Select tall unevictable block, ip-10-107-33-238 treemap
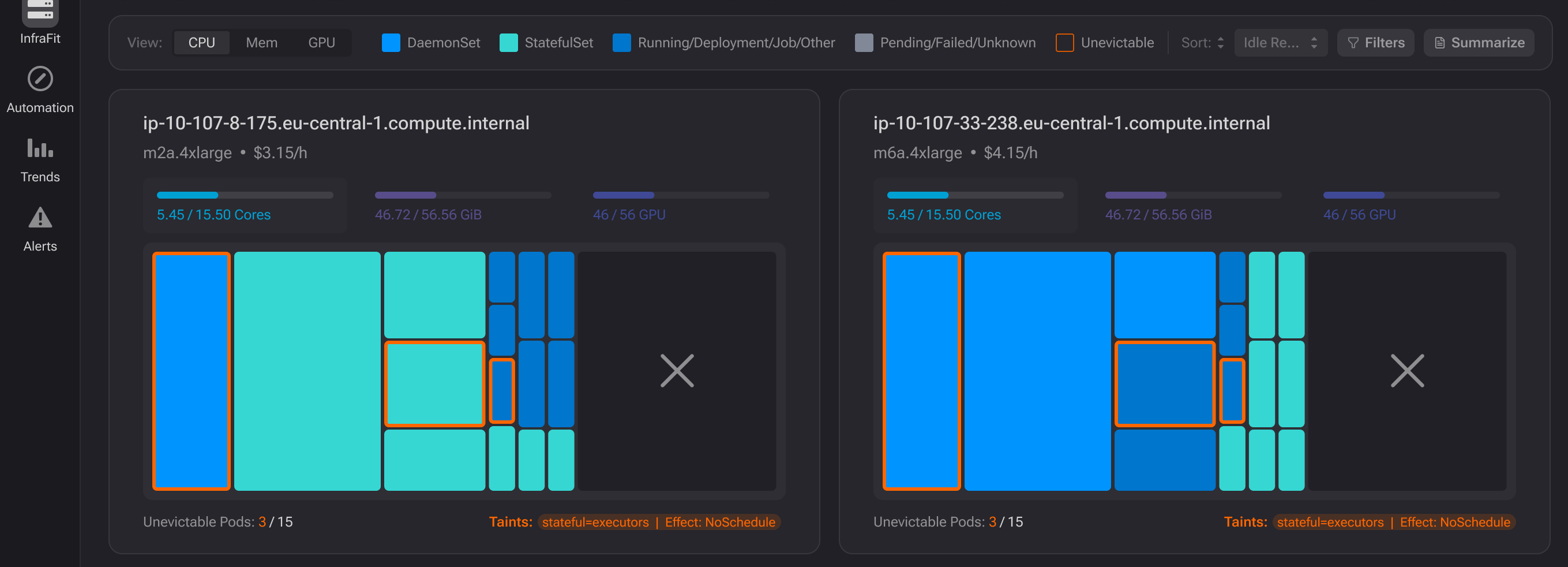The image size is (1568, 567). click(921, 371)
